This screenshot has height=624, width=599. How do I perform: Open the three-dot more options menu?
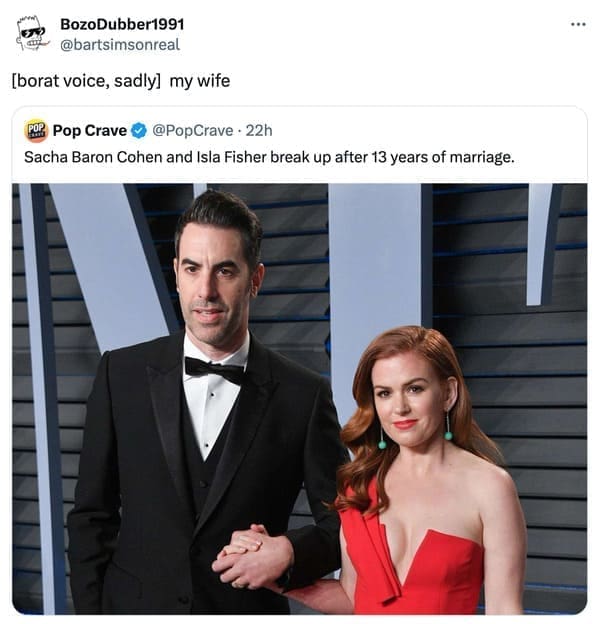click(x=578, y=25)
